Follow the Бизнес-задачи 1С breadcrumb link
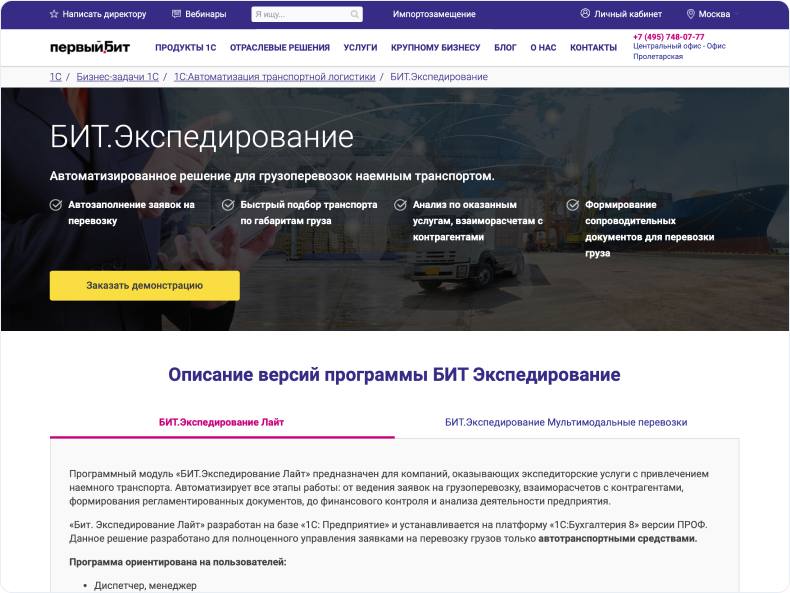Viewport: 790px width, 593px height. point(117,77)
